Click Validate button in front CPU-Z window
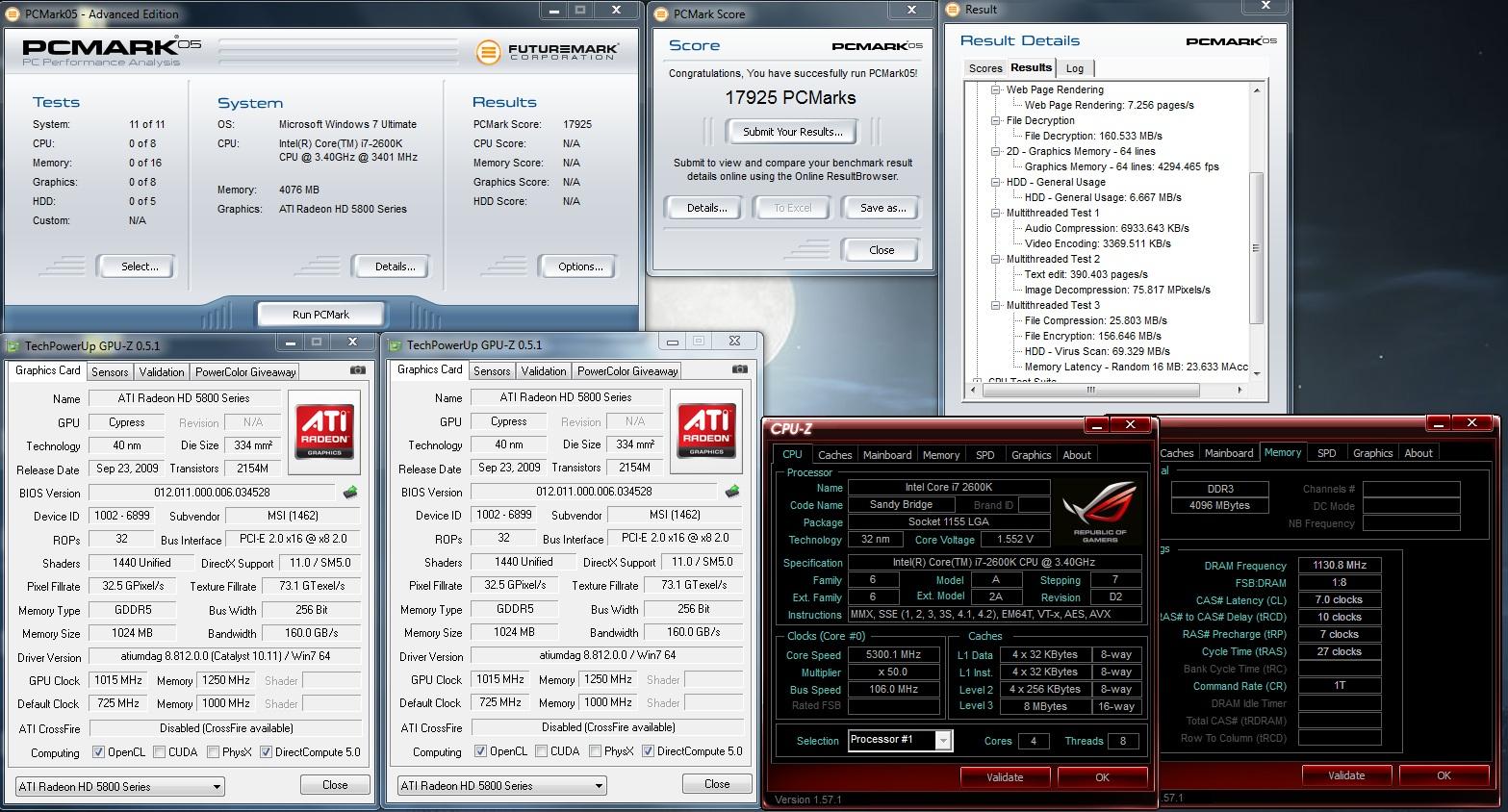 click(1005, 776)
